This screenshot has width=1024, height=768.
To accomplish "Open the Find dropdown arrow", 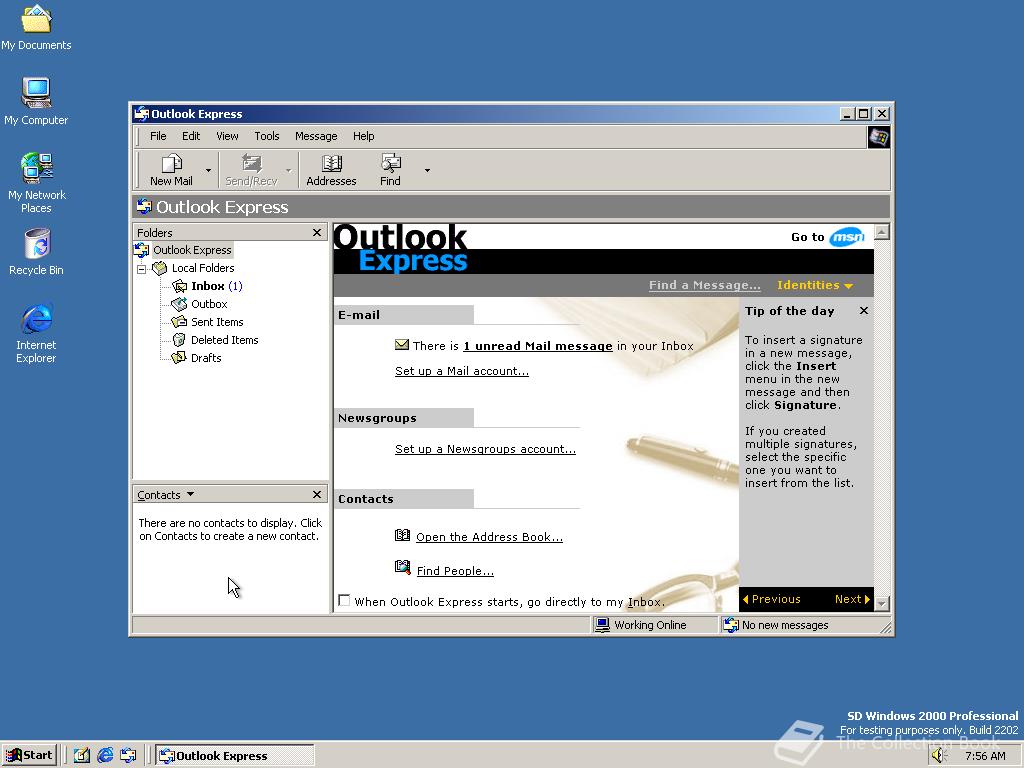I will (x=427, y=170).
